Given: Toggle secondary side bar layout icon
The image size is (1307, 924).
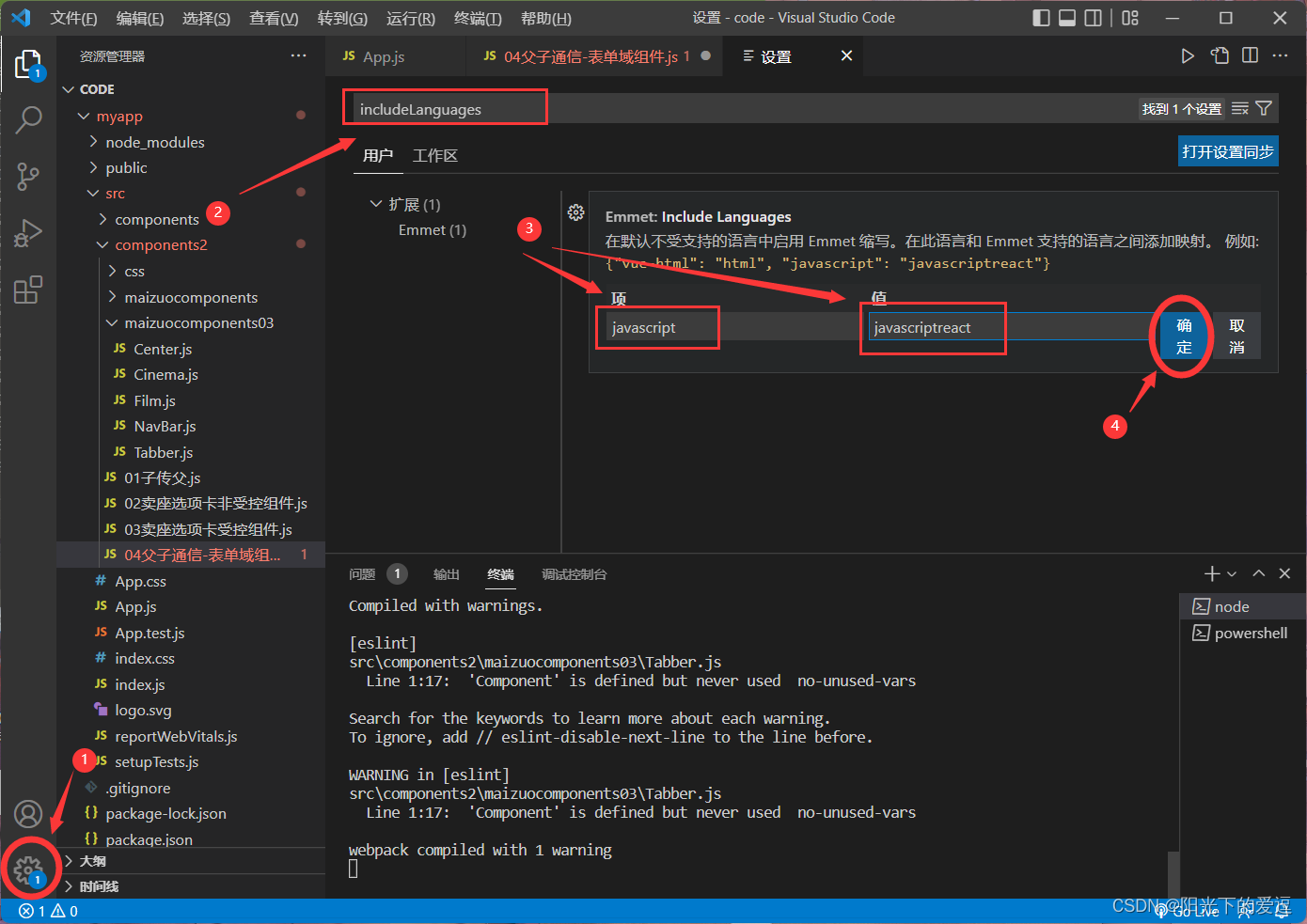Looking at the screenshot, I should coord(1093,18).
